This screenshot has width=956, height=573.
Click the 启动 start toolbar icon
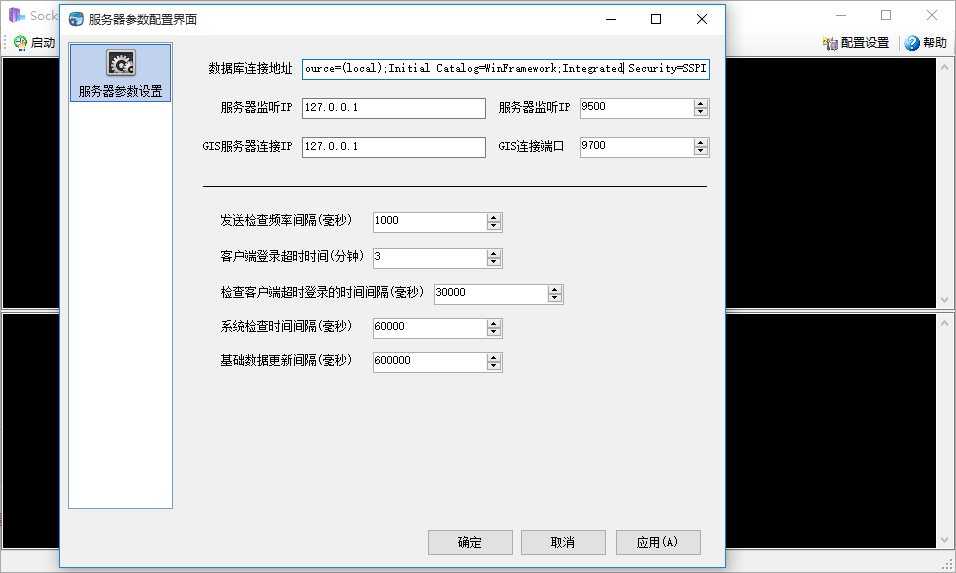pos(20,43)
